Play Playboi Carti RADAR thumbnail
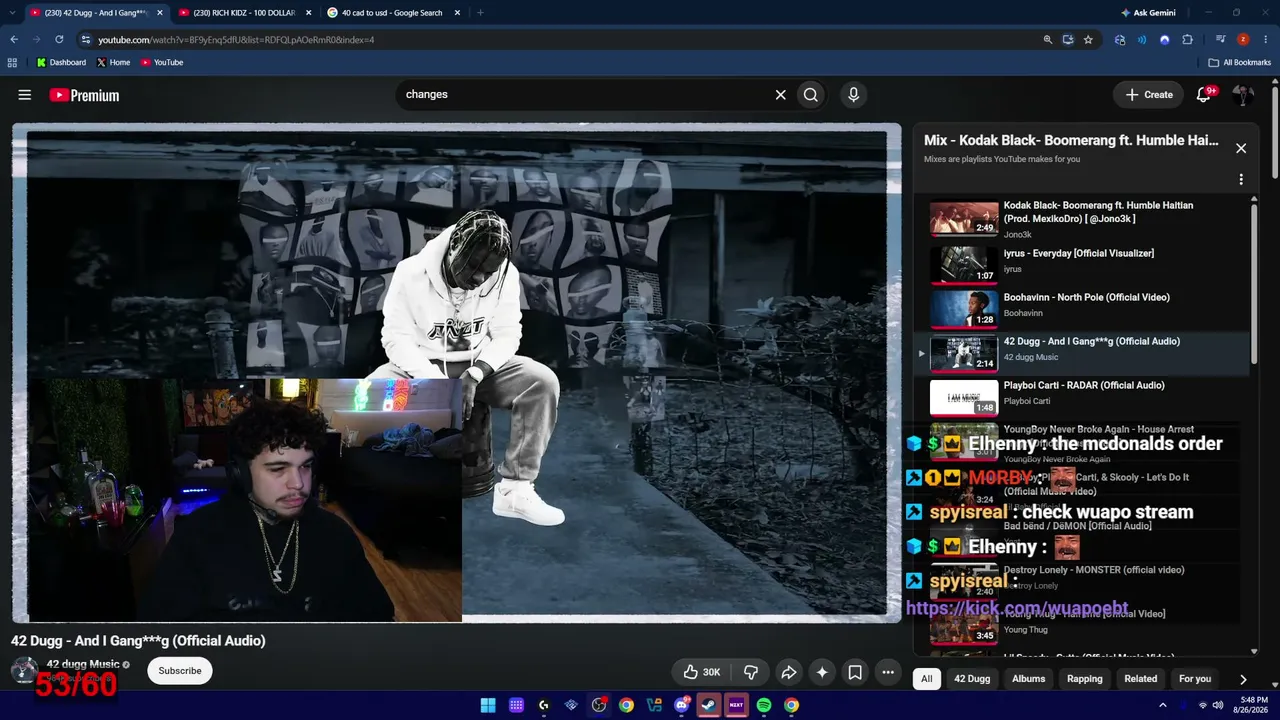The height and width of the screenshot is (720, 1280). point(964,396)
